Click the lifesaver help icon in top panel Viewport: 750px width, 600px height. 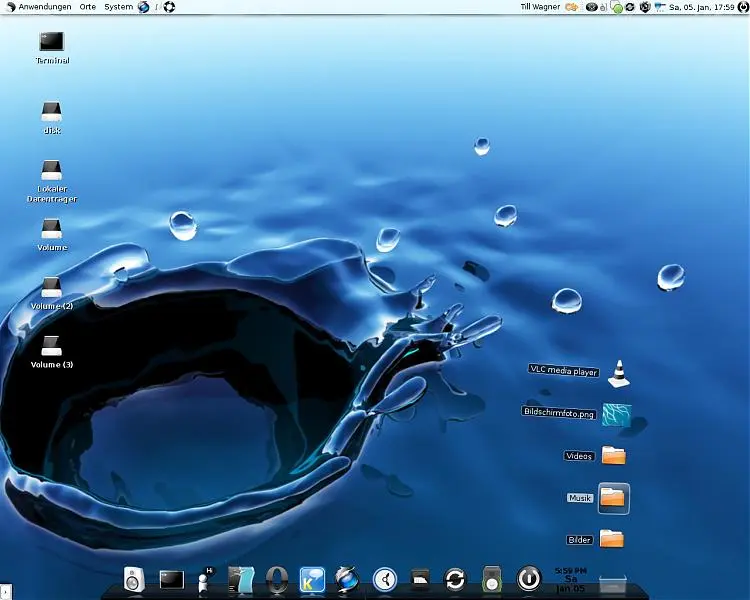click(x=169, y=7)
